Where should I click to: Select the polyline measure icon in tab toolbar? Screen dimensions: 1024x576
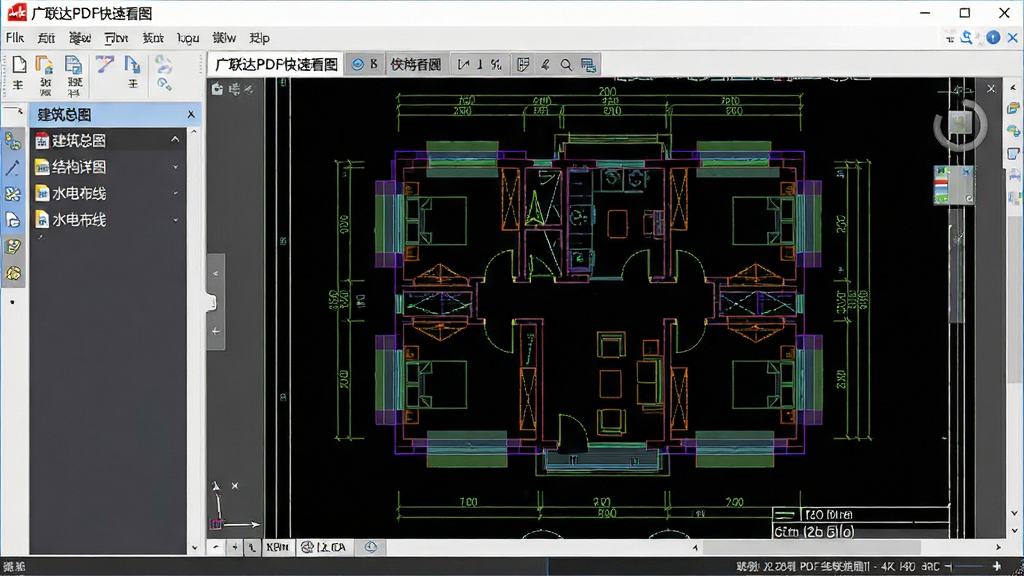(463, 64)
